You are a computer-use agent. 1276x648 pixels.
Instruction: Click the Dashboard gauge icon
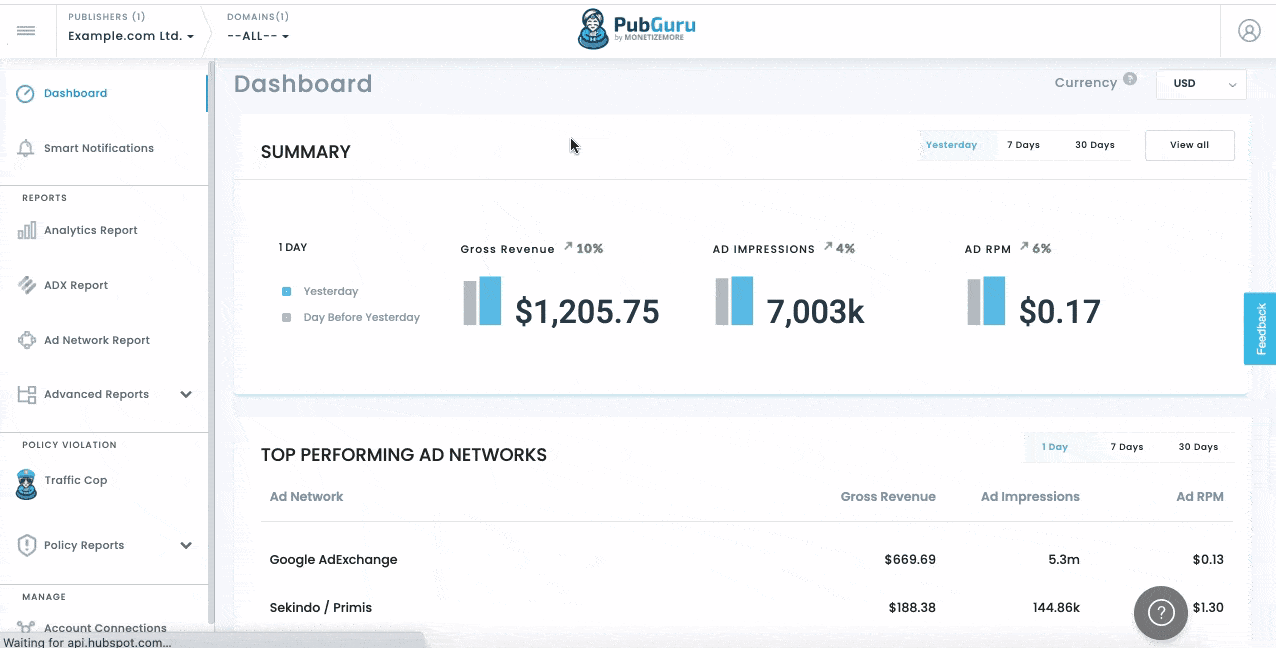[x=26, y=94]
